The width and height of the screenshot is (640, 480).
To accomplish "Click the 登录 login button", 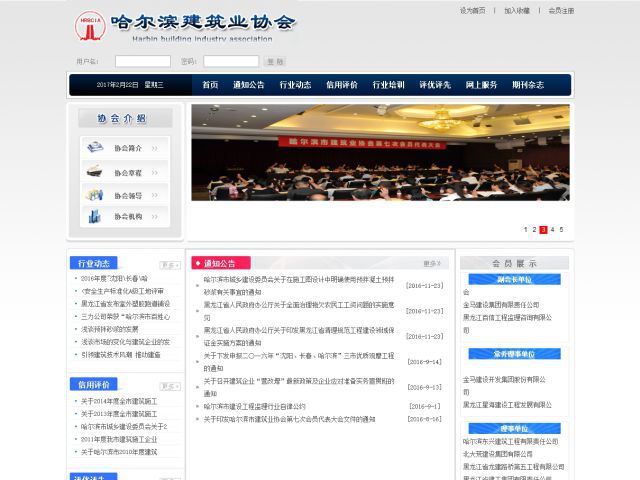I will [x=275, y=62].
